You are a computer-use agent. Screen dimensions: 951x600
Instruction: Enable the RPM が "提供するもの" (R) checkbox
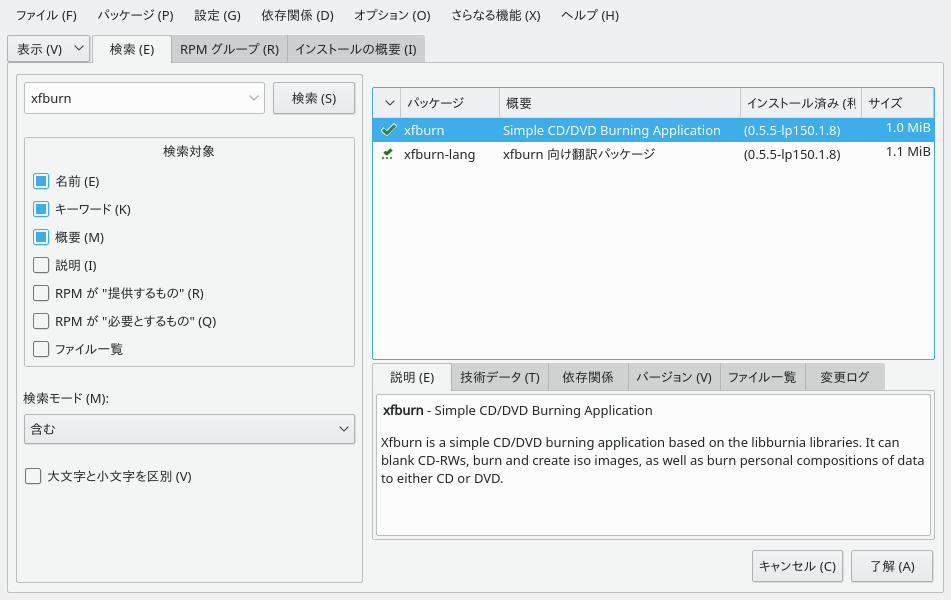click(x=41, y=293)
